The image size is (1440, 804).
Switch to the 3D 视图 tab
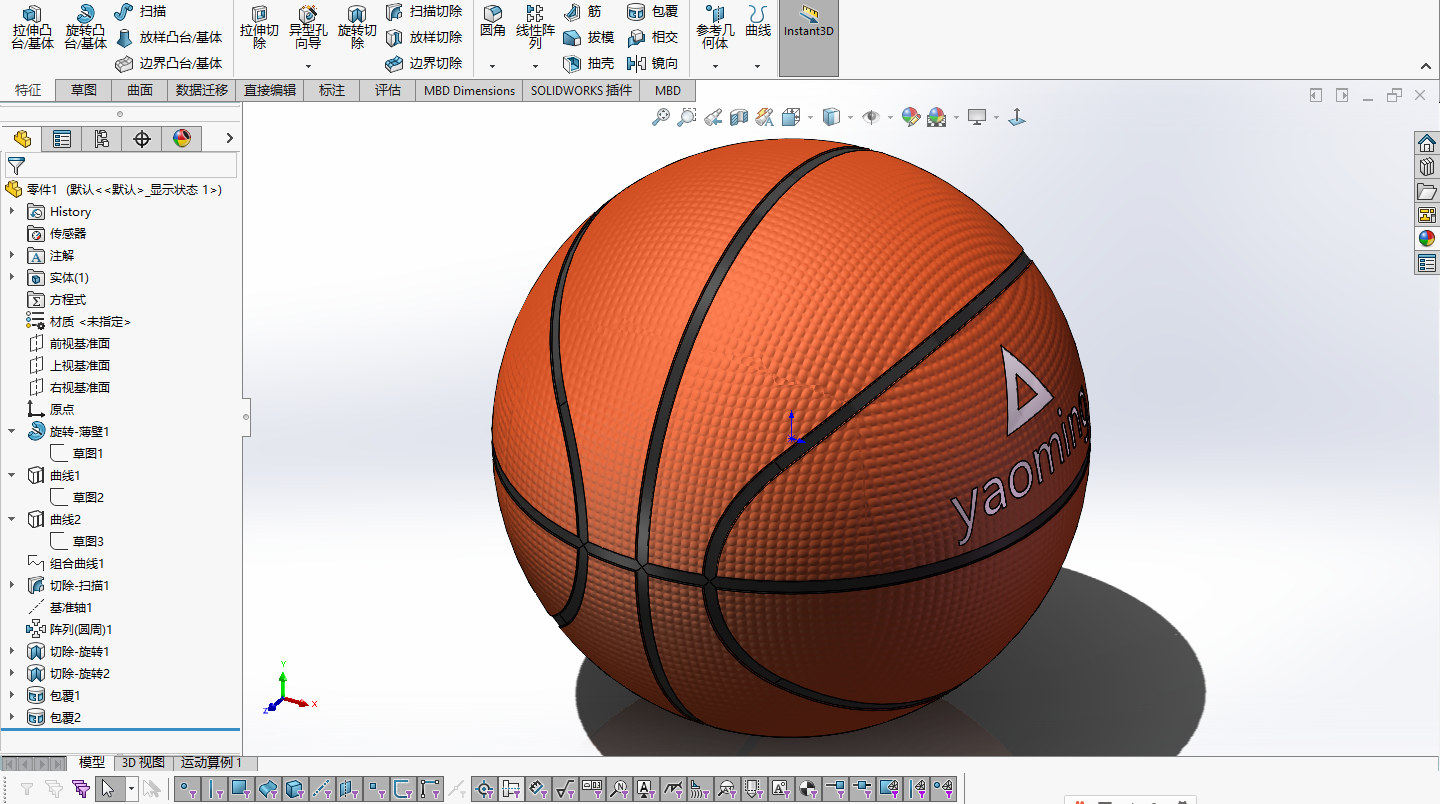click(x=144, y=763)
